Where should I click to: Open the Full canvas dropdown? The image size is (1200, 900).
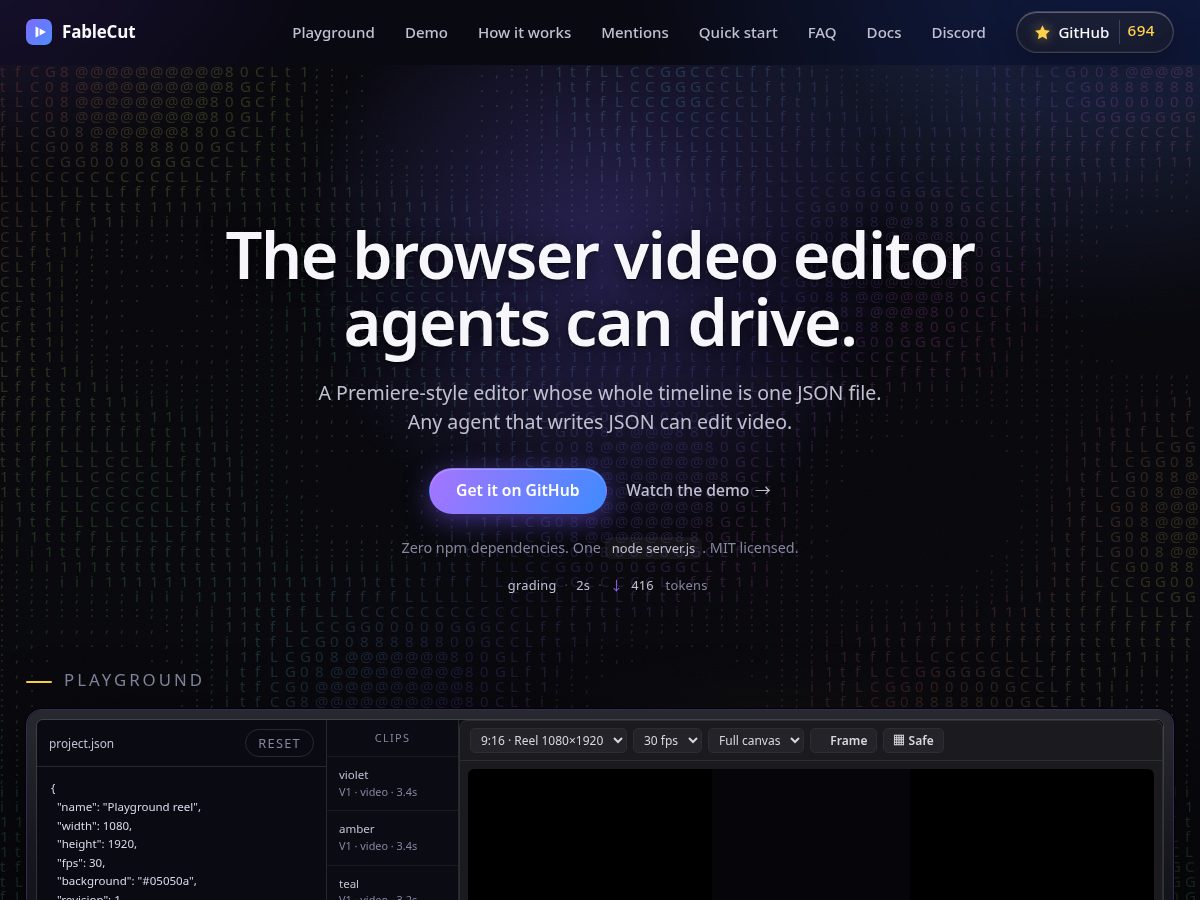point(756,740)
